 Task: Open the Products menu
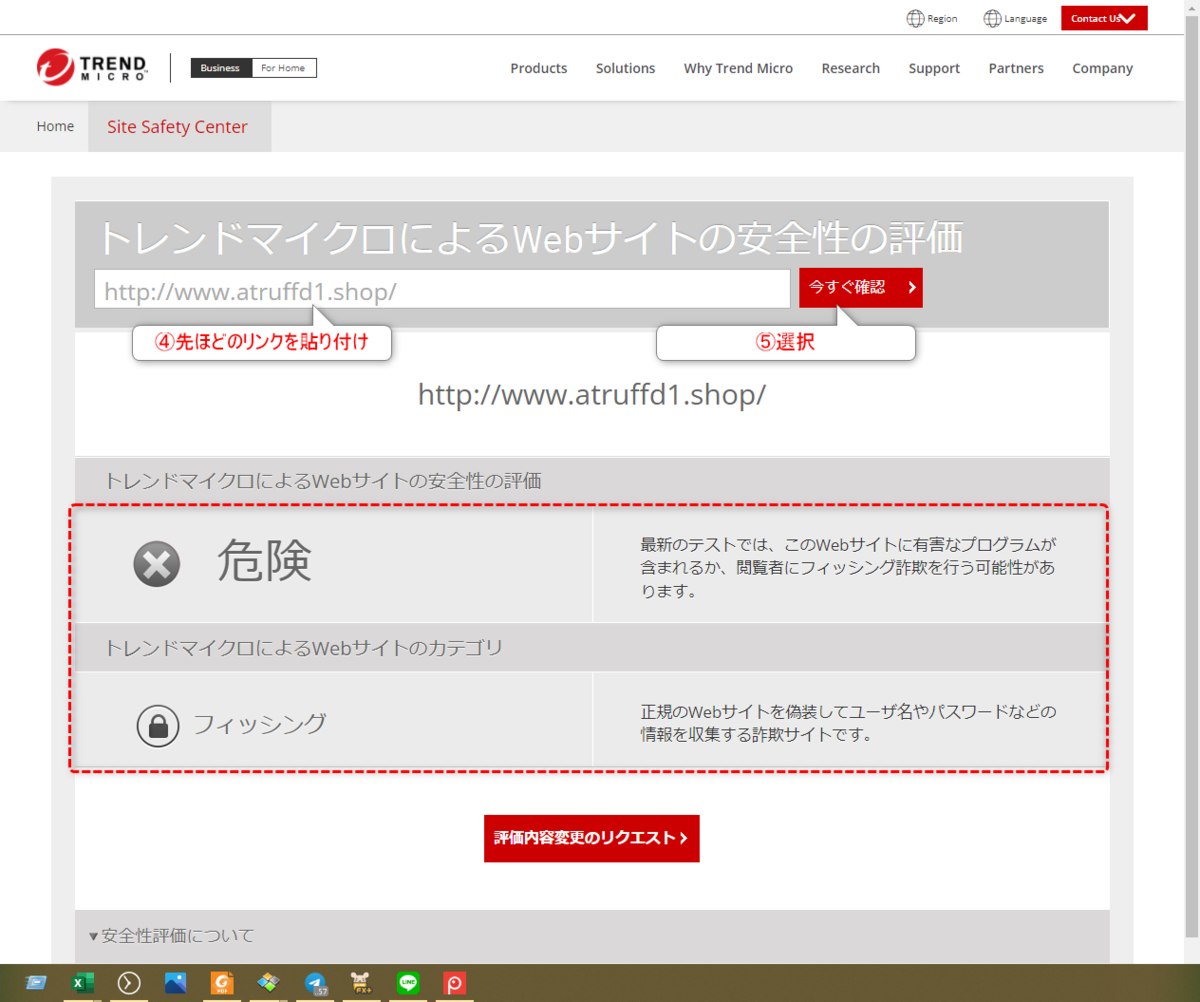click(x=539, y=68)
